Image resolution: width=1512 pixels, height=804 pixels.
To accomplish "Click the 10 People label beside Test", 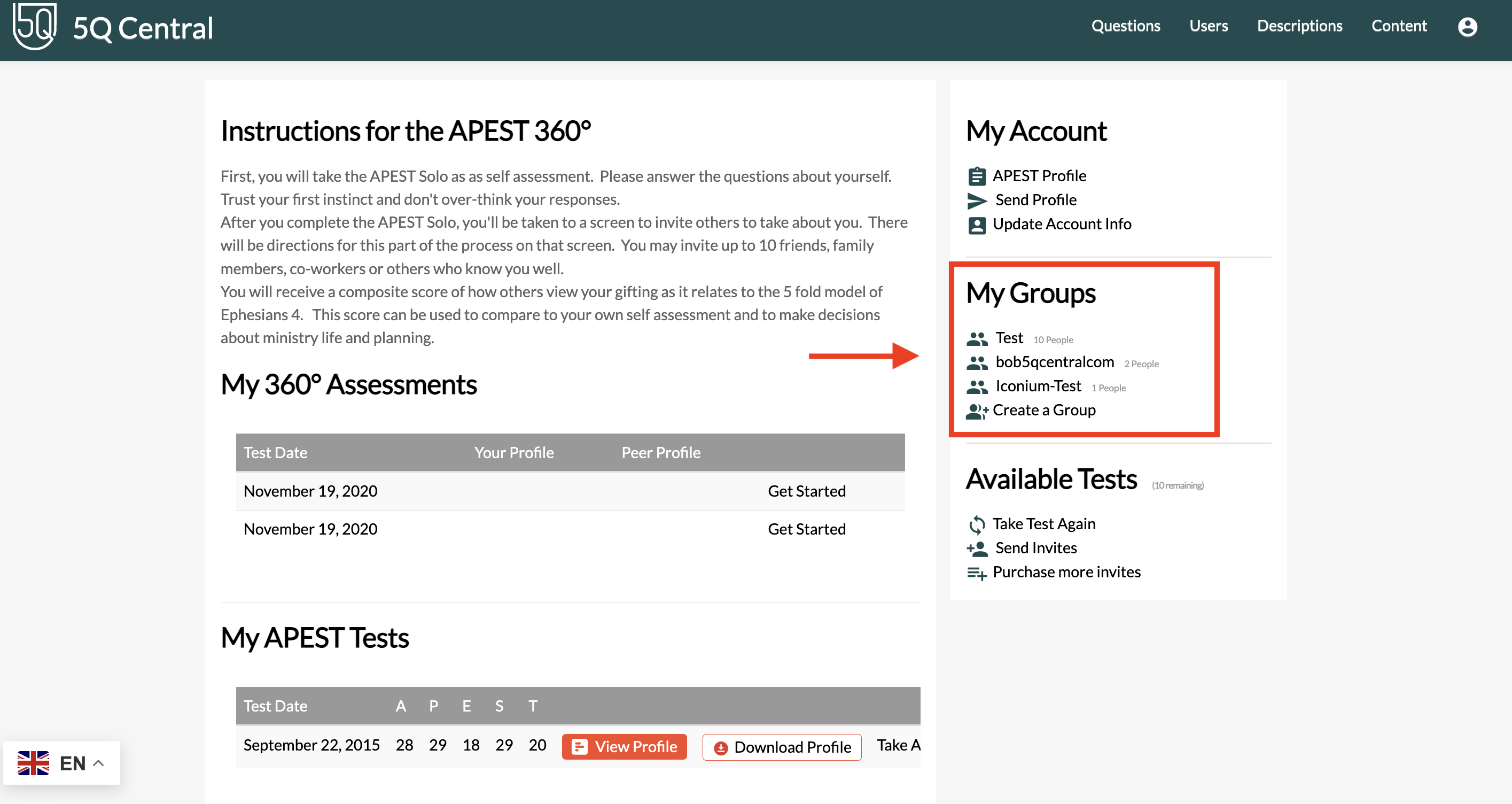I will (x=1053, y=339).
